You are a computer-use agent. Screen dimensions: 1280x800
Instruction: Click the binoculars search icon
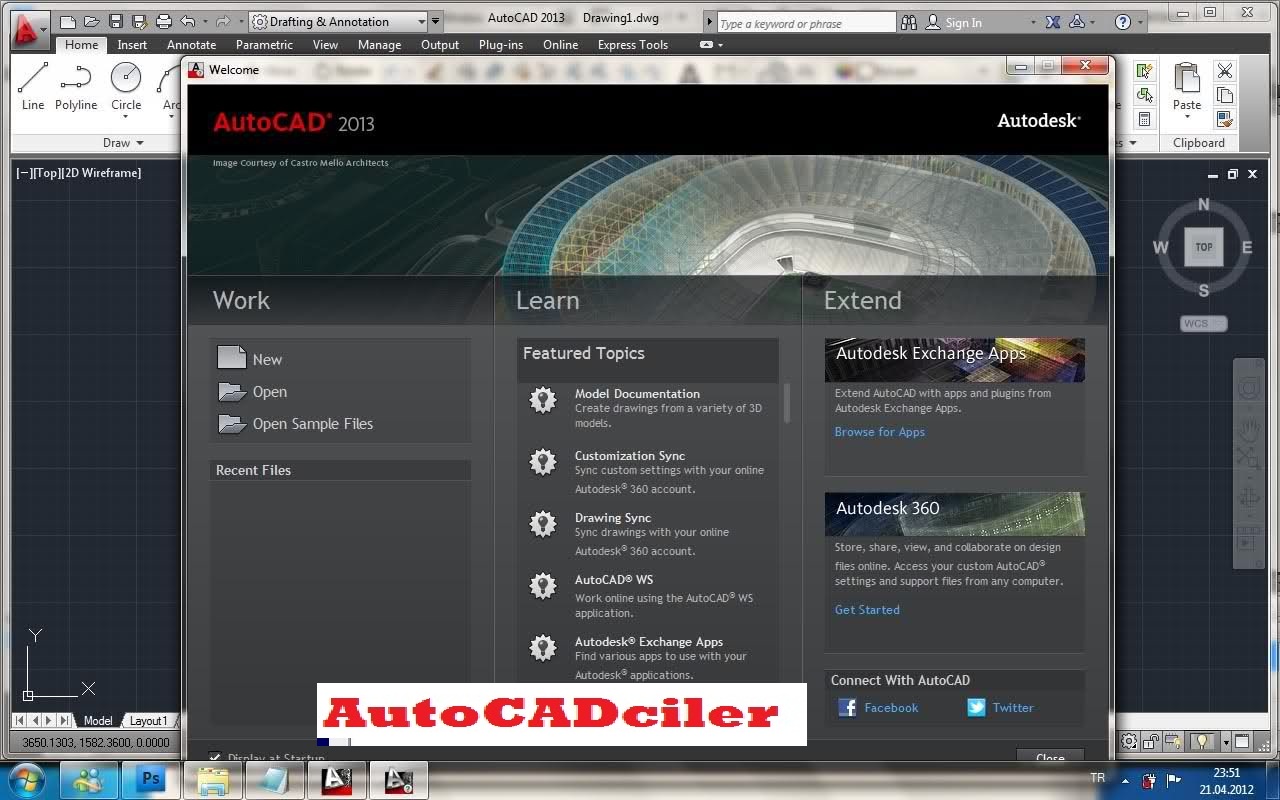coord(909,22)
